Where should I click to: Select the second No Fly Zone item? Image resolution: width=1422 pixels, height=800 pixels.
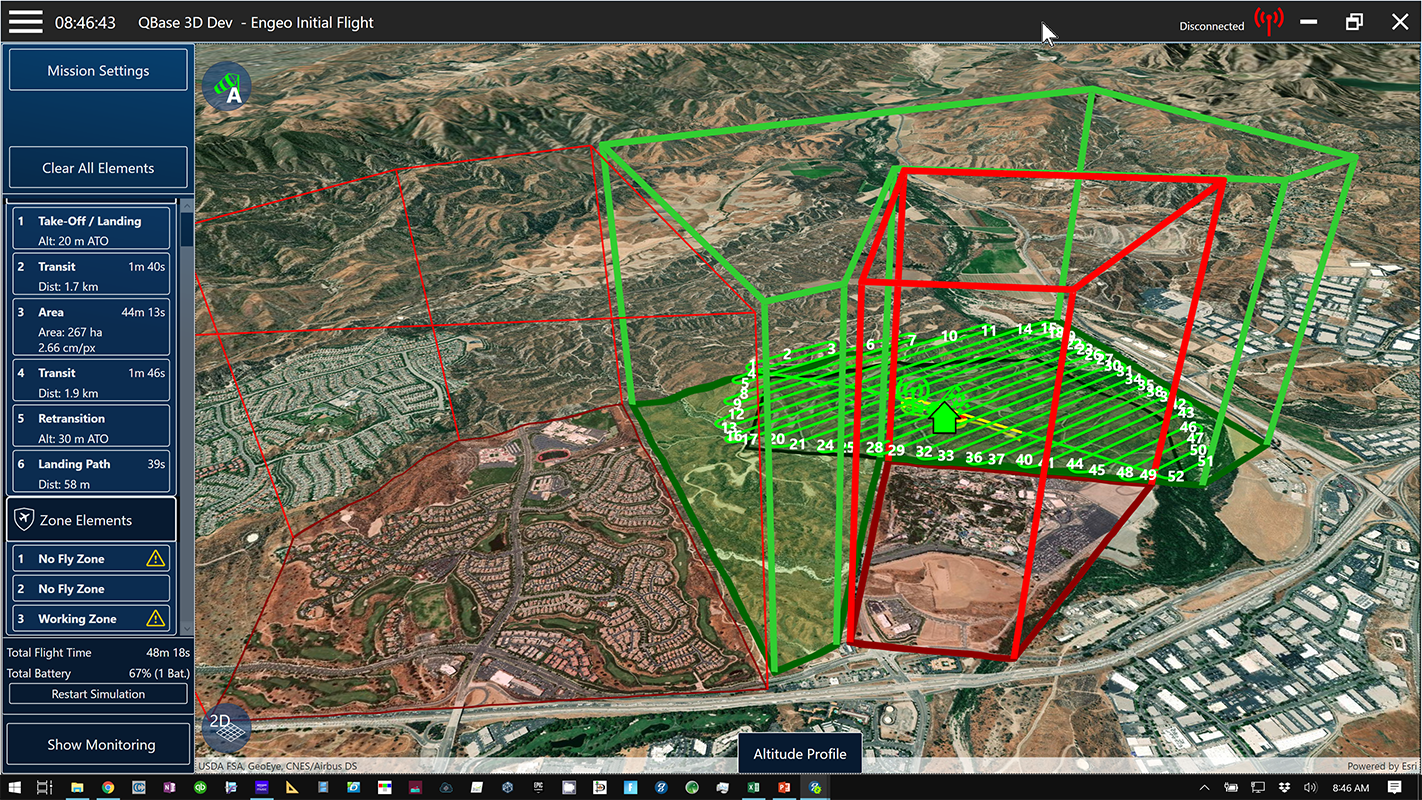[x=91, y=589]
